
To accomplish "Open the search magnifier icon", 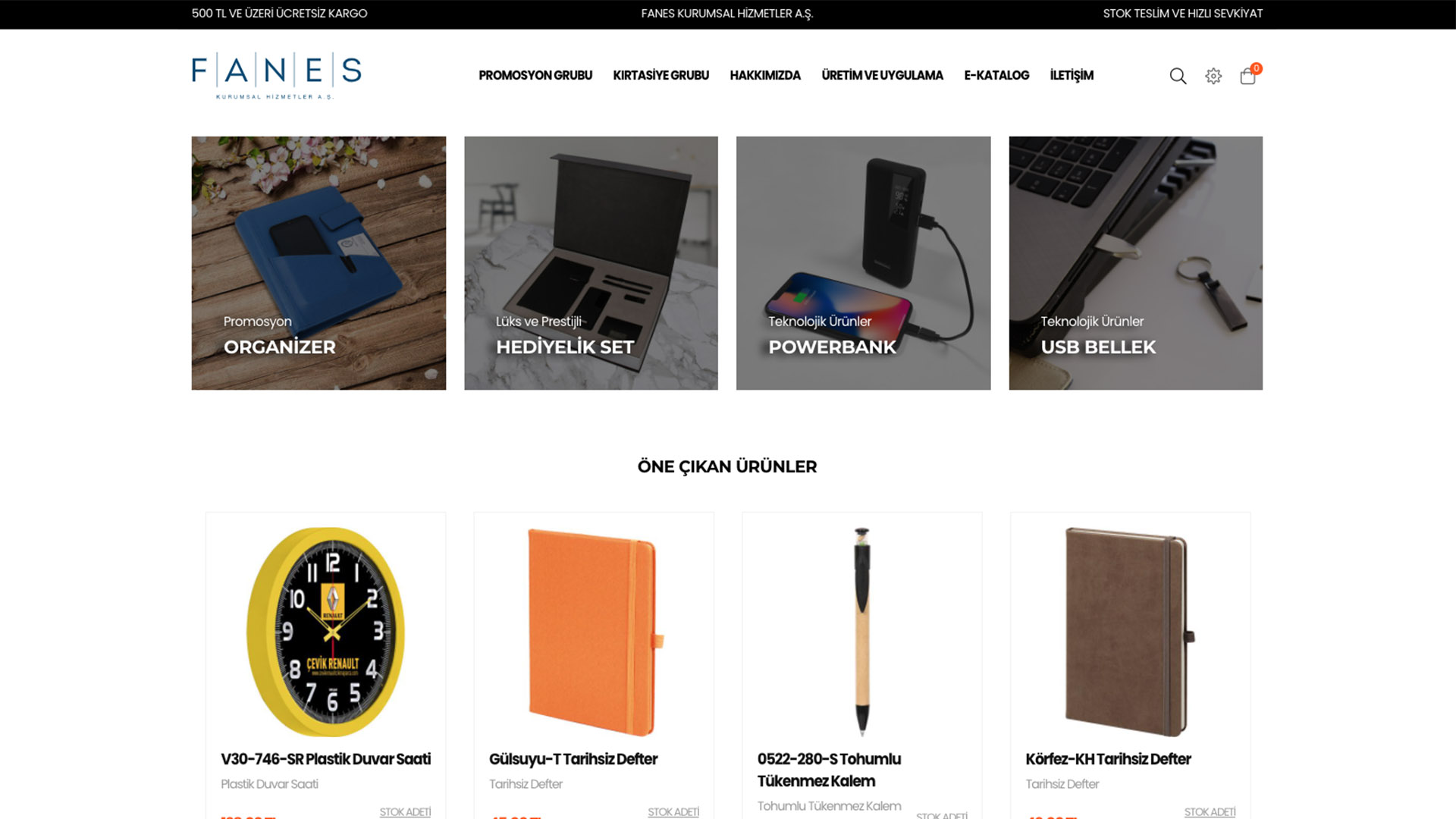I will pos(1178,76).
